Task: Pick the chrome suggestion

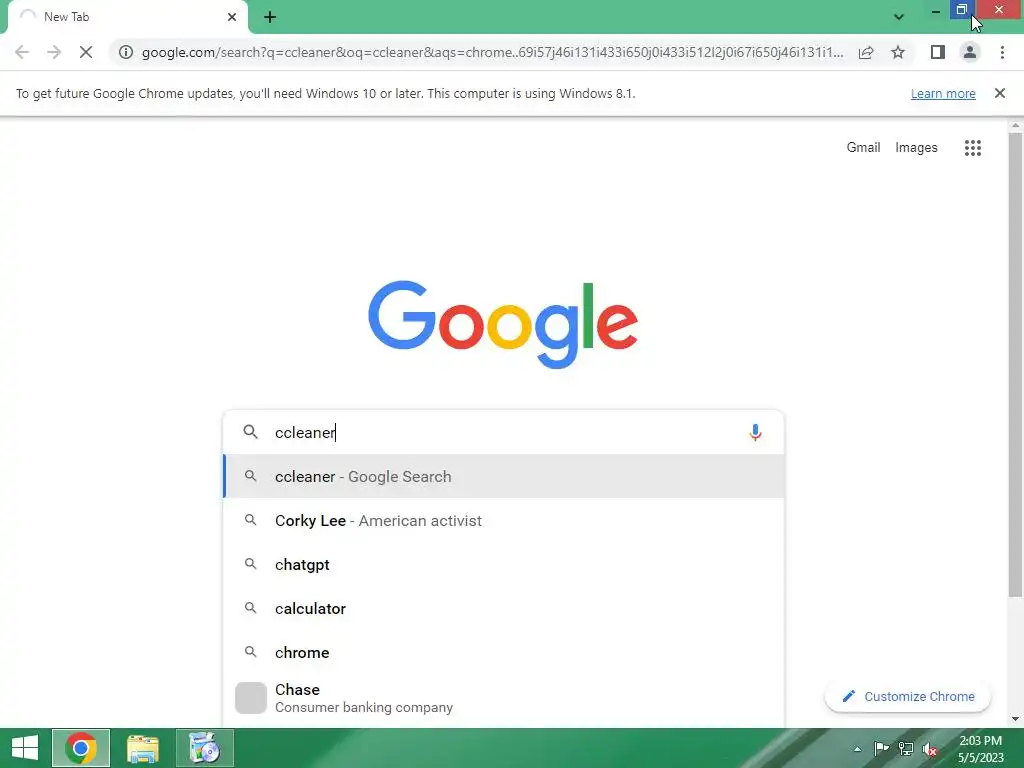Action: pos(504,652)
